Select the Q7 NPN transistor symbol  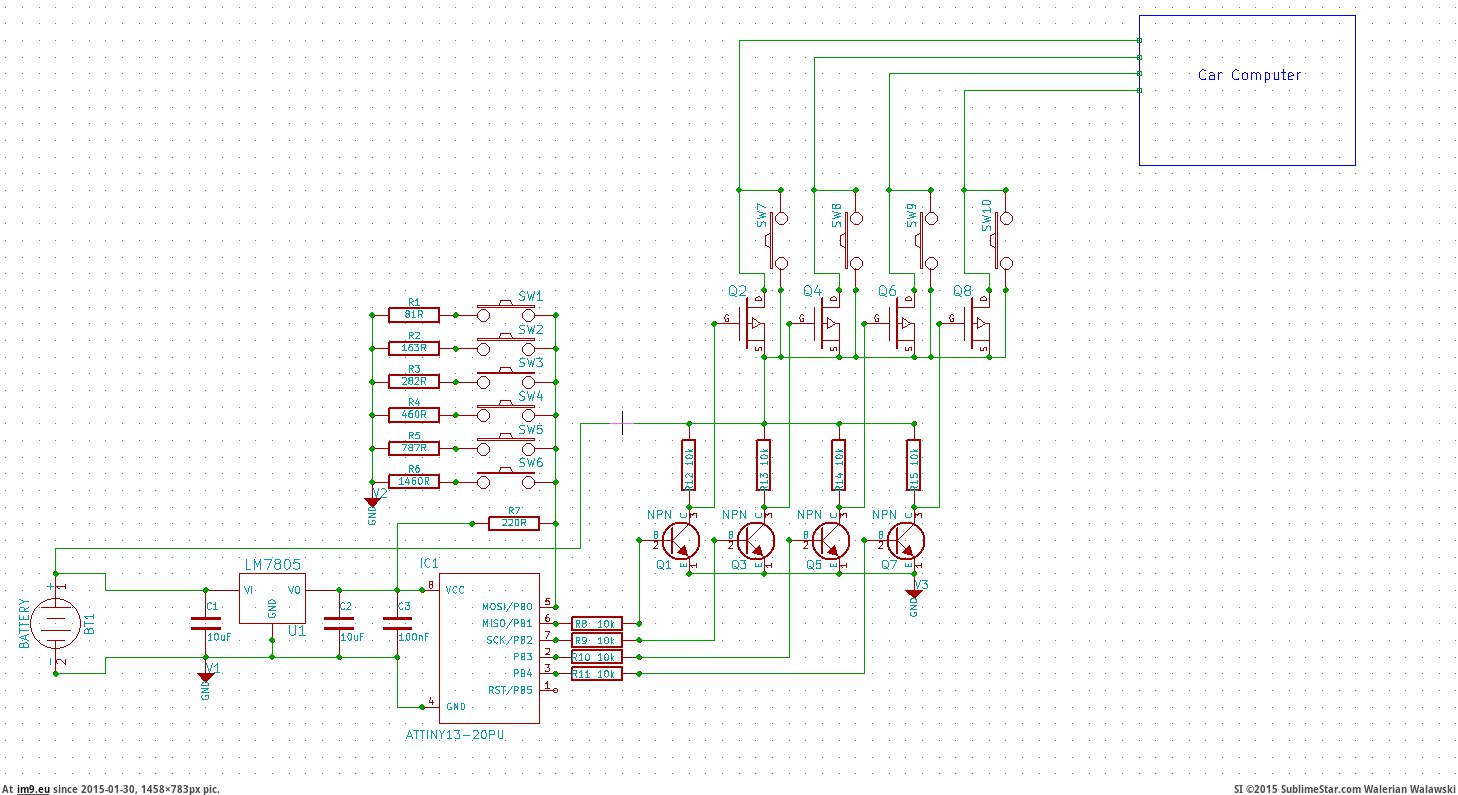pyautogui.click(x=906, y=541)
